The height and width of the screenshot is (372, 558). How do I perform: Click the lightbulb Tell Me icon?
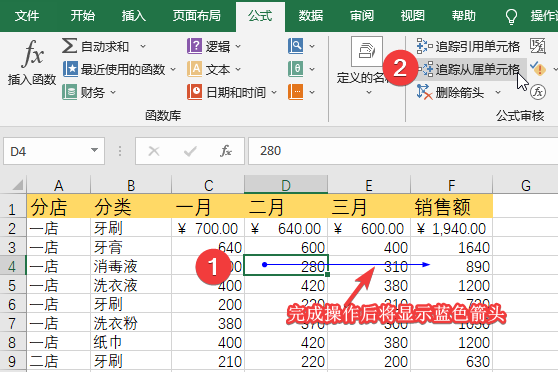[511, 16]
